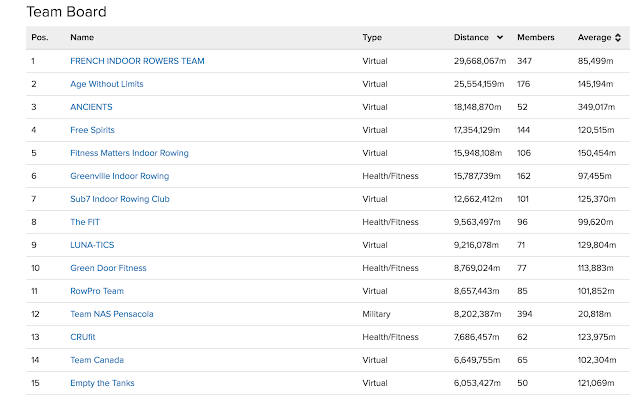This screenshot has width=640, height=400.
Task: Click Virtual type in ANCIENTS row
Action: [x=375, y=107]
